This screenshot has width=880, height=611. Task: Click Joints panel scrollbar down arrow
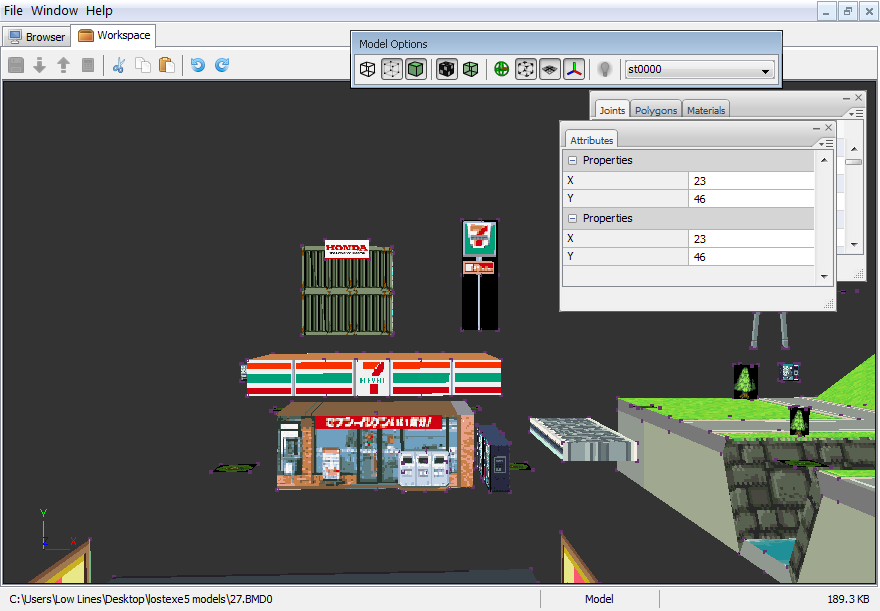854,245
